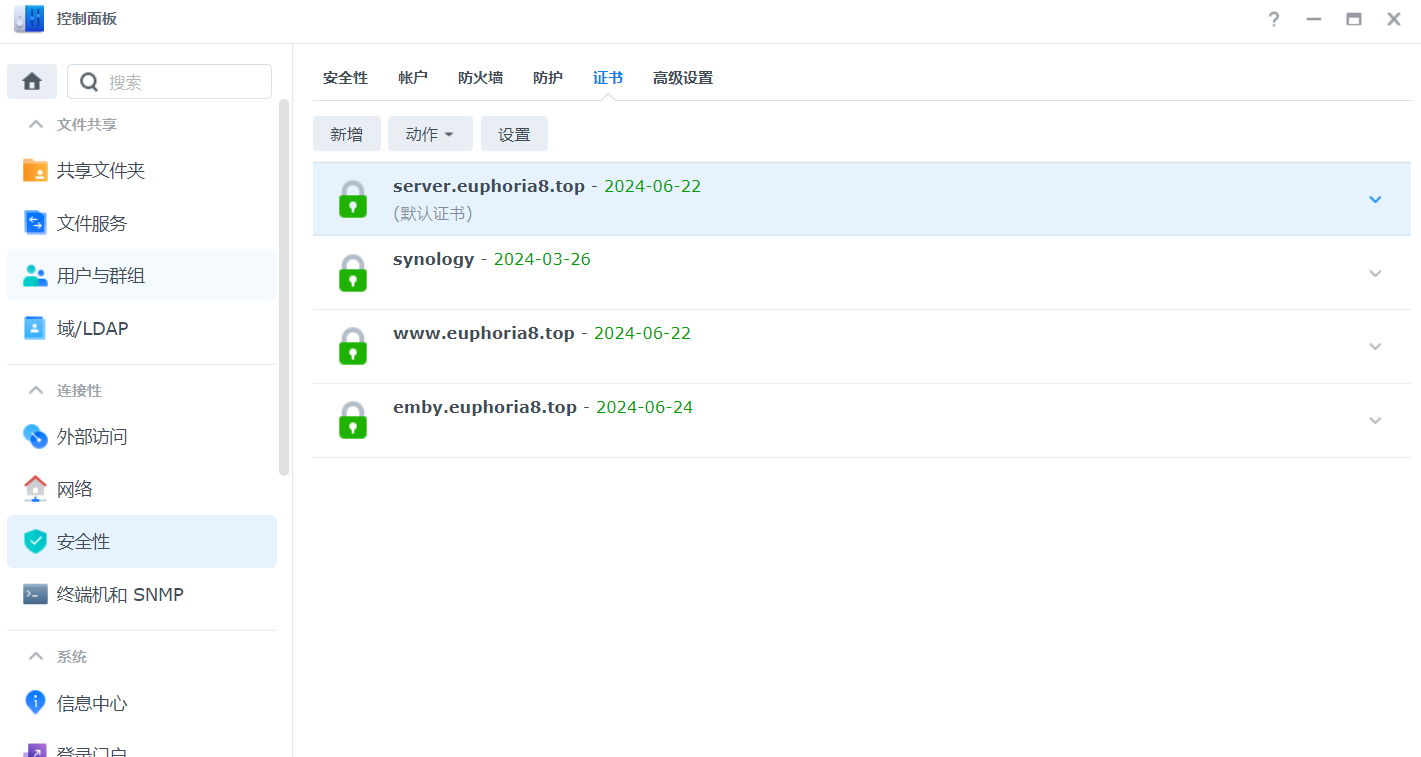1421x757 pixels.
Task: Open File Services (文件服务) icon
Action: [35, 223]
